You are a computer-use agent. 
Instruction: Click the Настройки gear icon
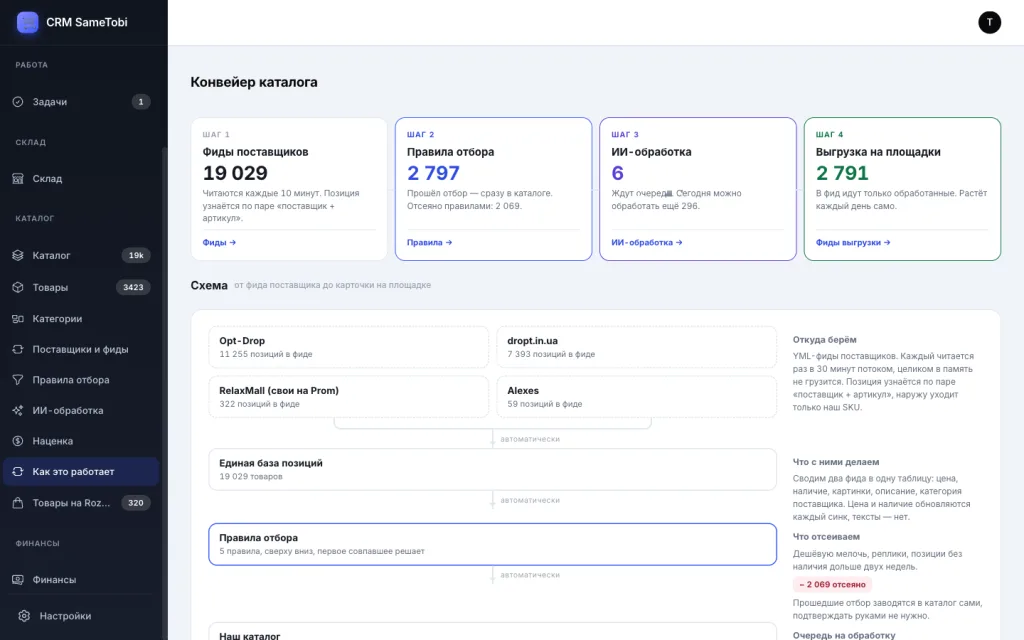click(x=24, y=616)
